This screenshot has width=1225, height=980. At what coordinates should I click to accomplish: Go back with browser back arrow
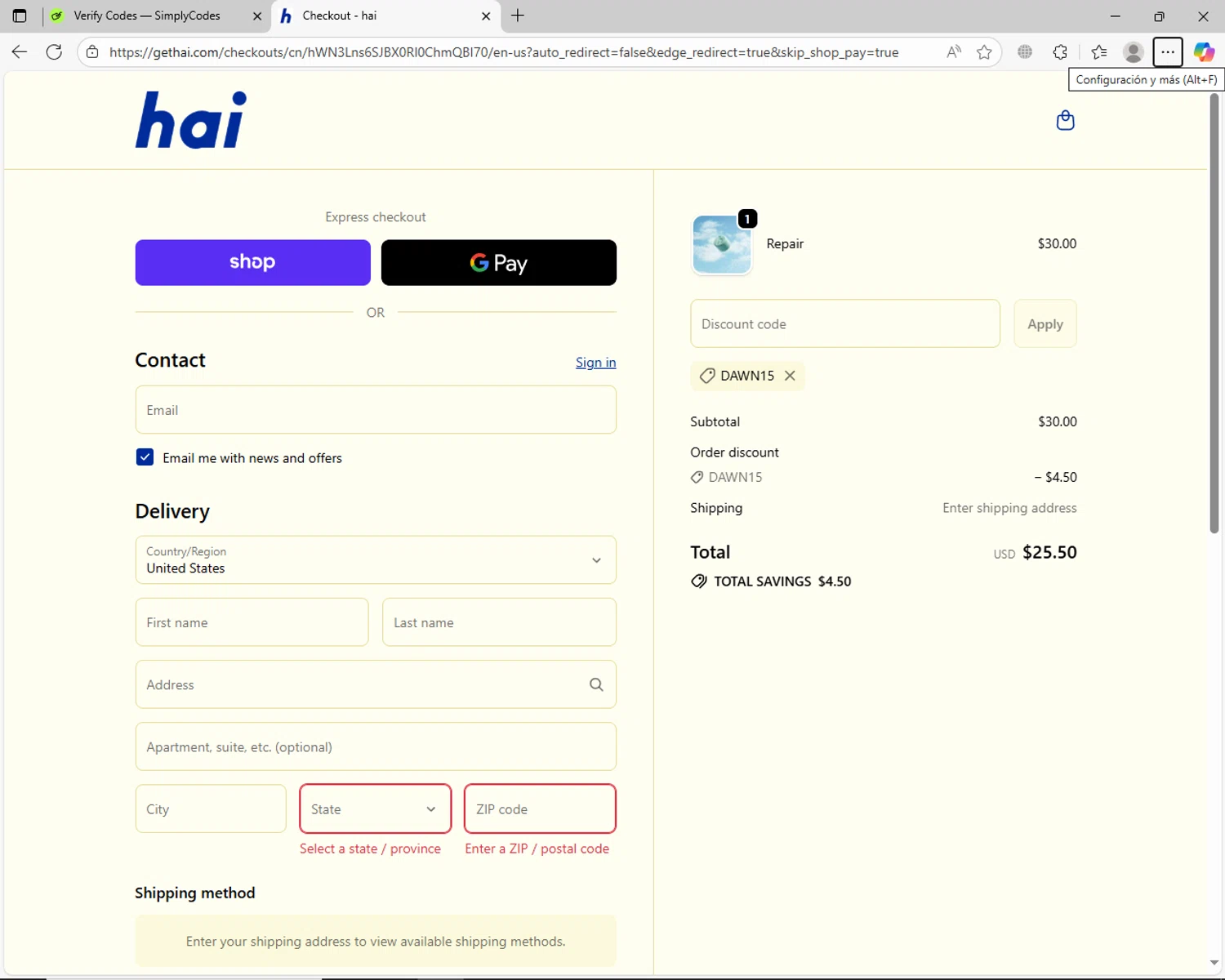point(20,52)
